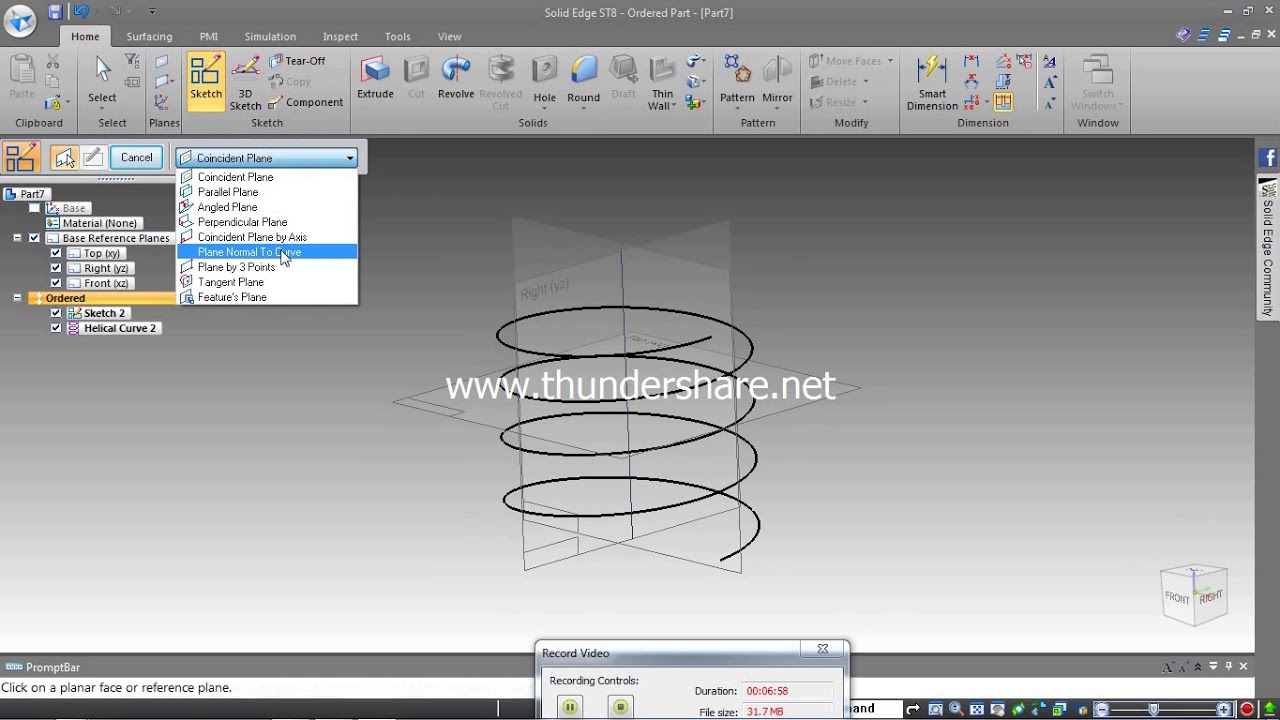Toggle visibility of Top (xy) plane

(x=56, y=253)
